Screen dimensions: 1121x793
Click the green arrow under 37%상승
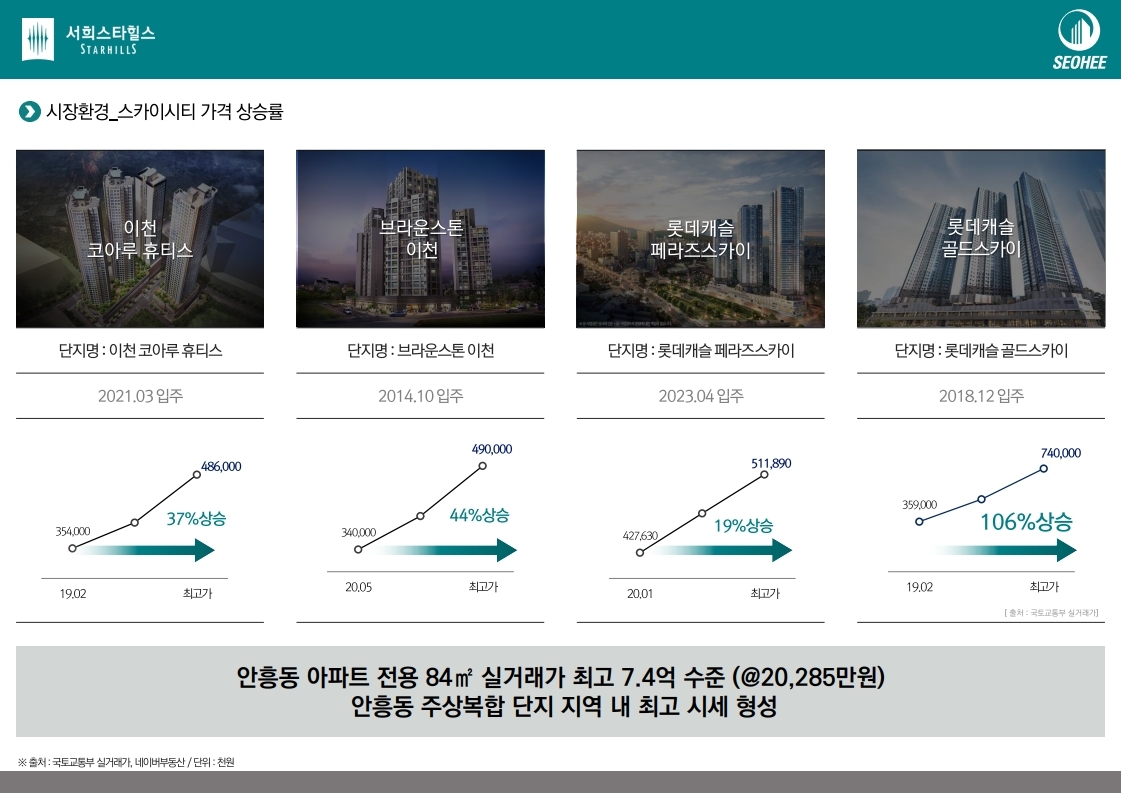click(x=149, y=550)
